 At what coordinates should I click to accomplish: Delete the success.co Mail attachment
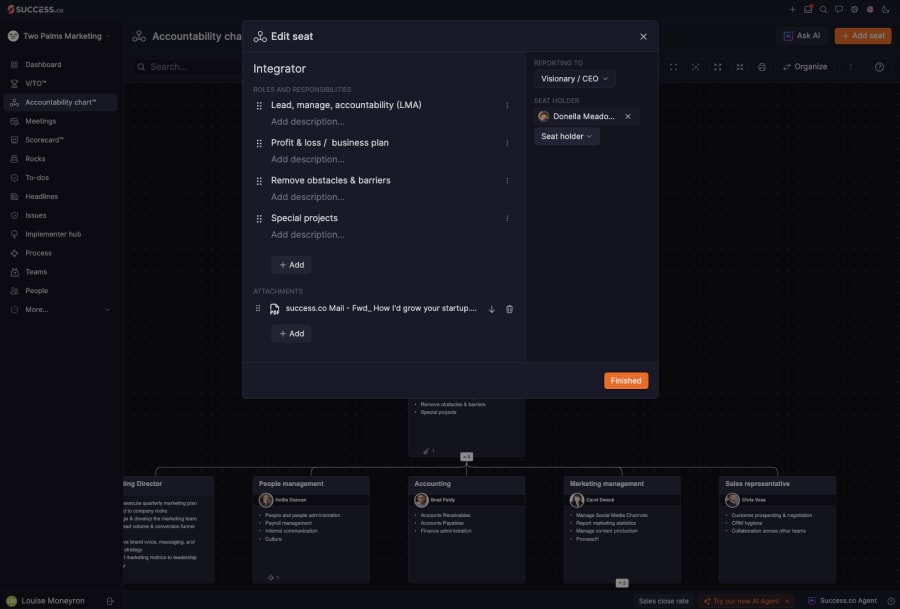pyautogui.click(x=509, y=309)
